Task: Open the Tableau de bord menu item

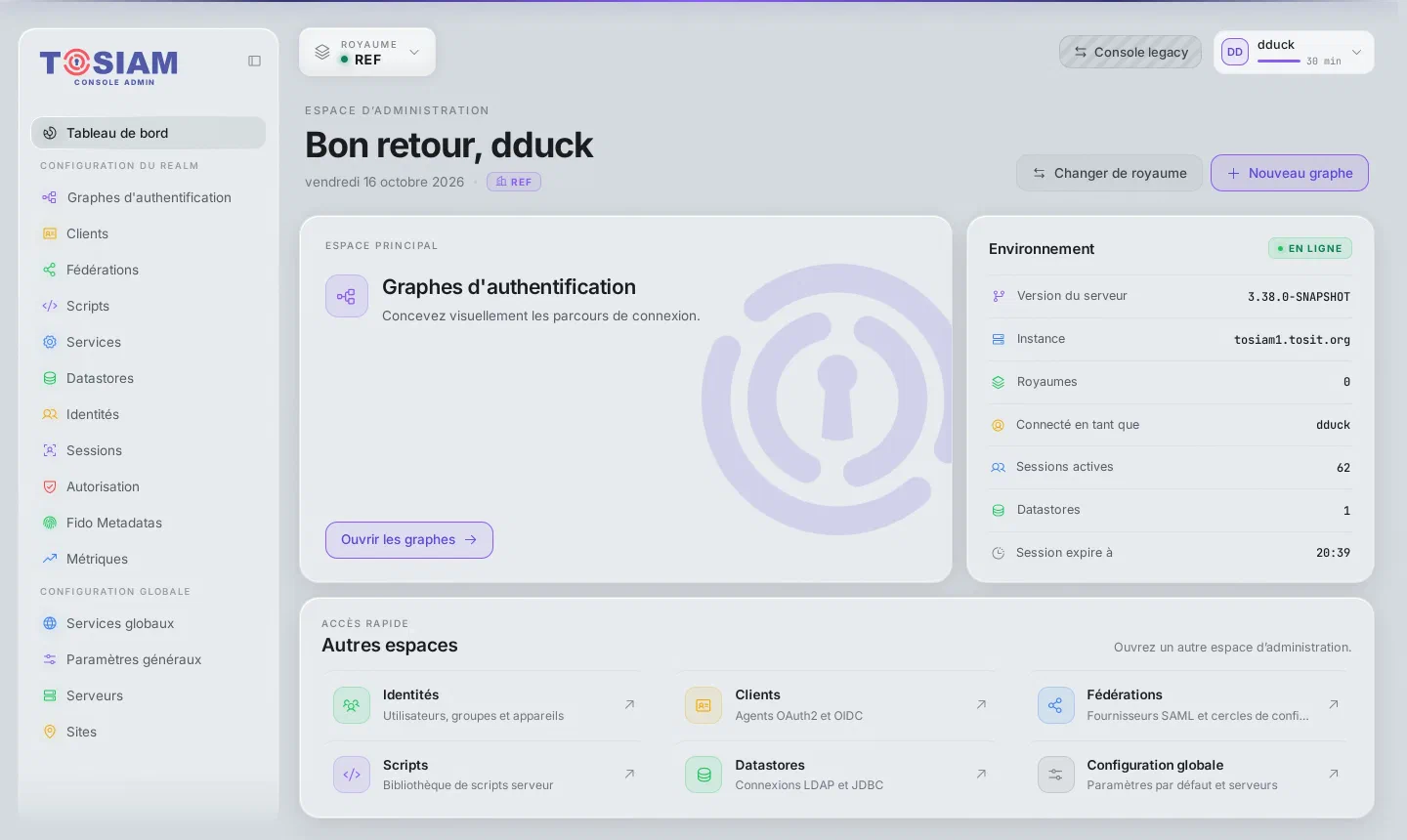Action: coord(149,133)
